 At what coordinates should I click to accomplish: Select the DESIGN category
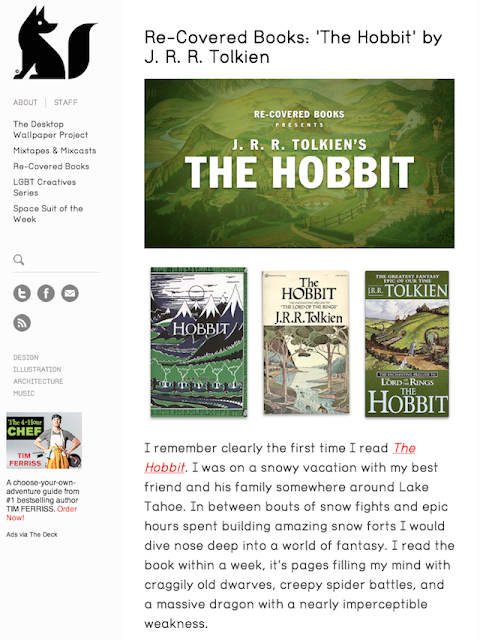pos(26,358)
